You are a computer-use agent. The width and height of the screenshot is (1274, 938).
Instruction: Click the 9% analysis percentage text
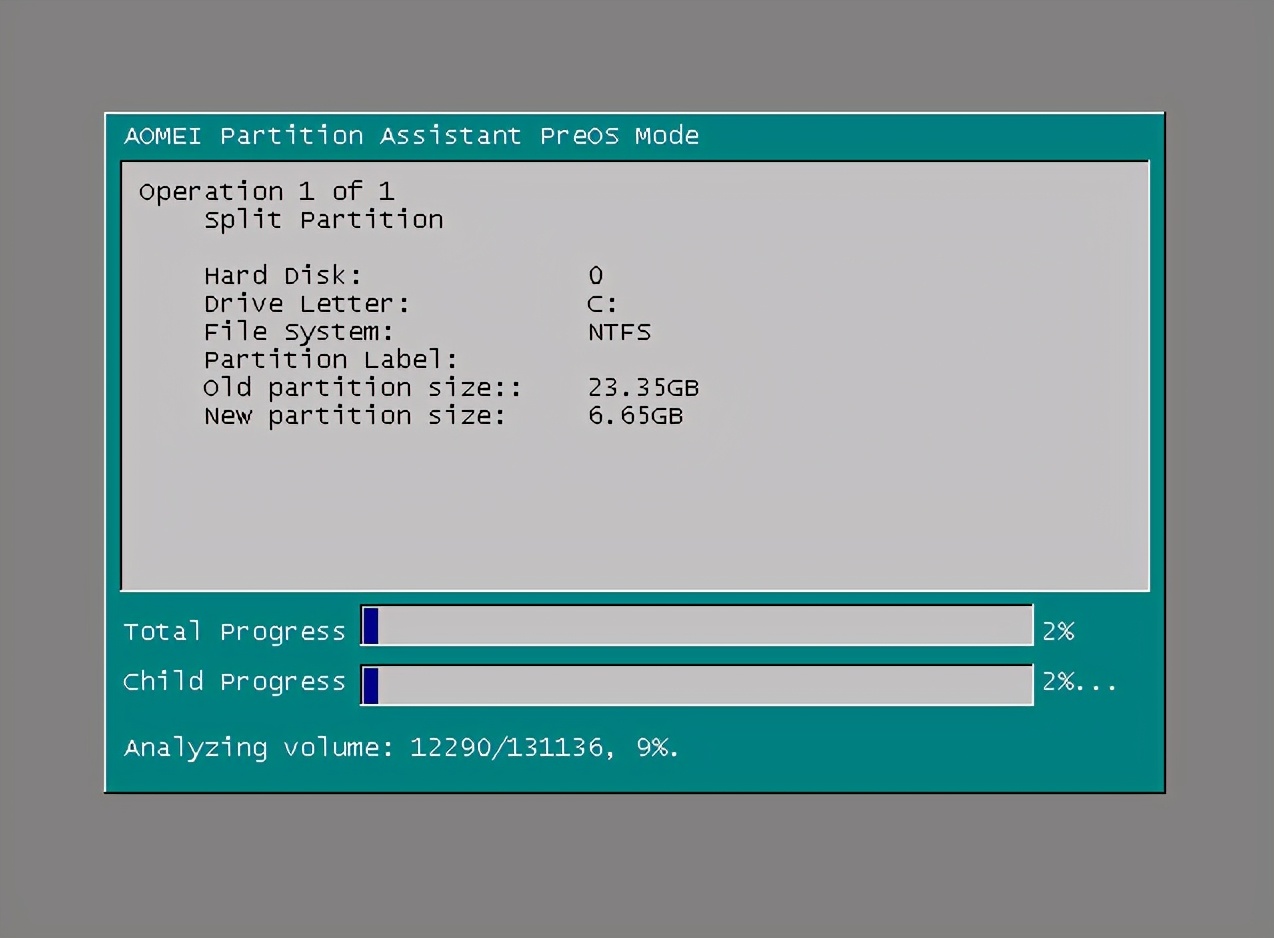pos(655,748)
